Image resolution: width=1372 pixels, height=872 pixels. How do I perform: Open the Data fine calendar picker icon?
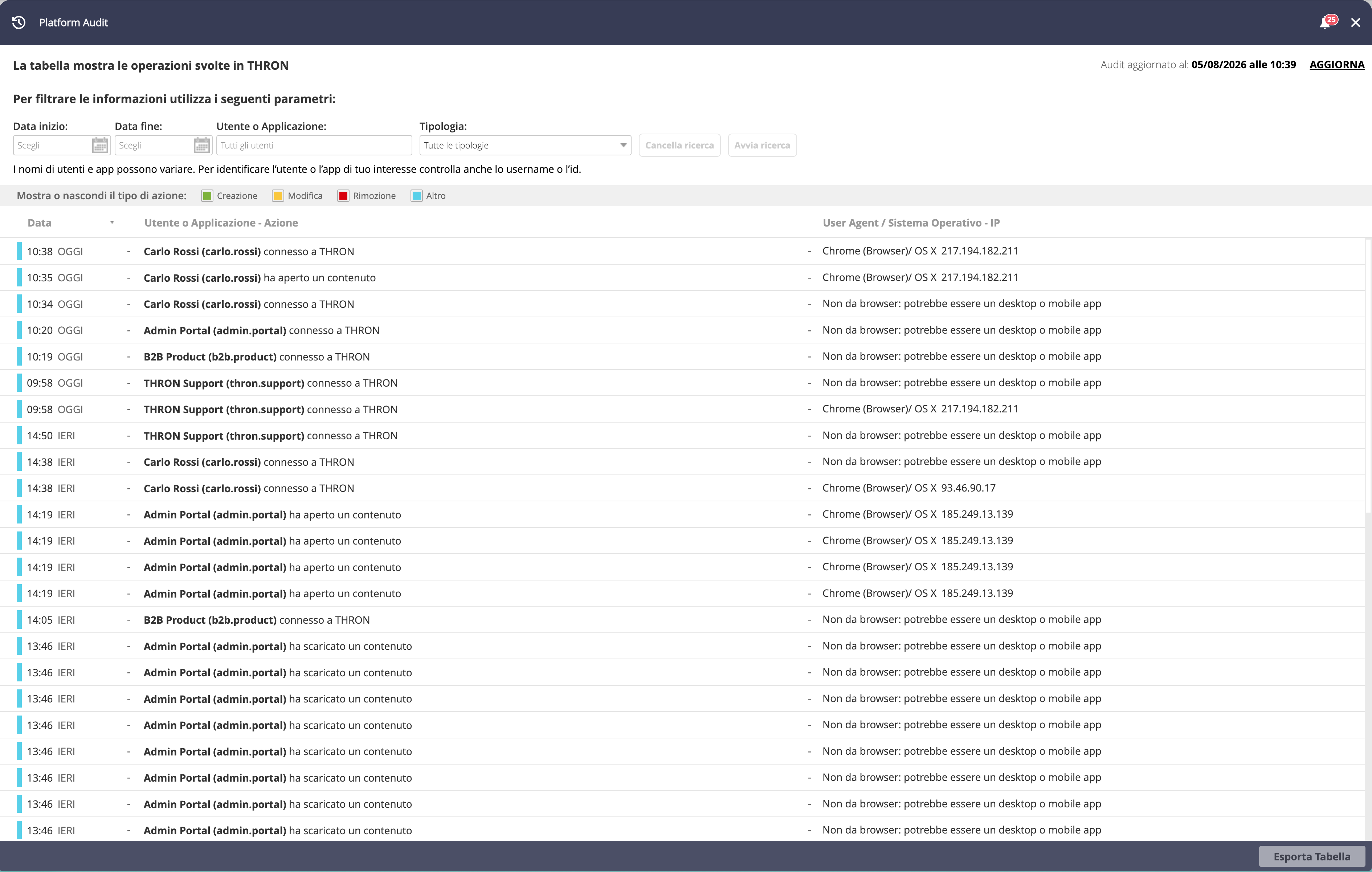tap(202, 145)
